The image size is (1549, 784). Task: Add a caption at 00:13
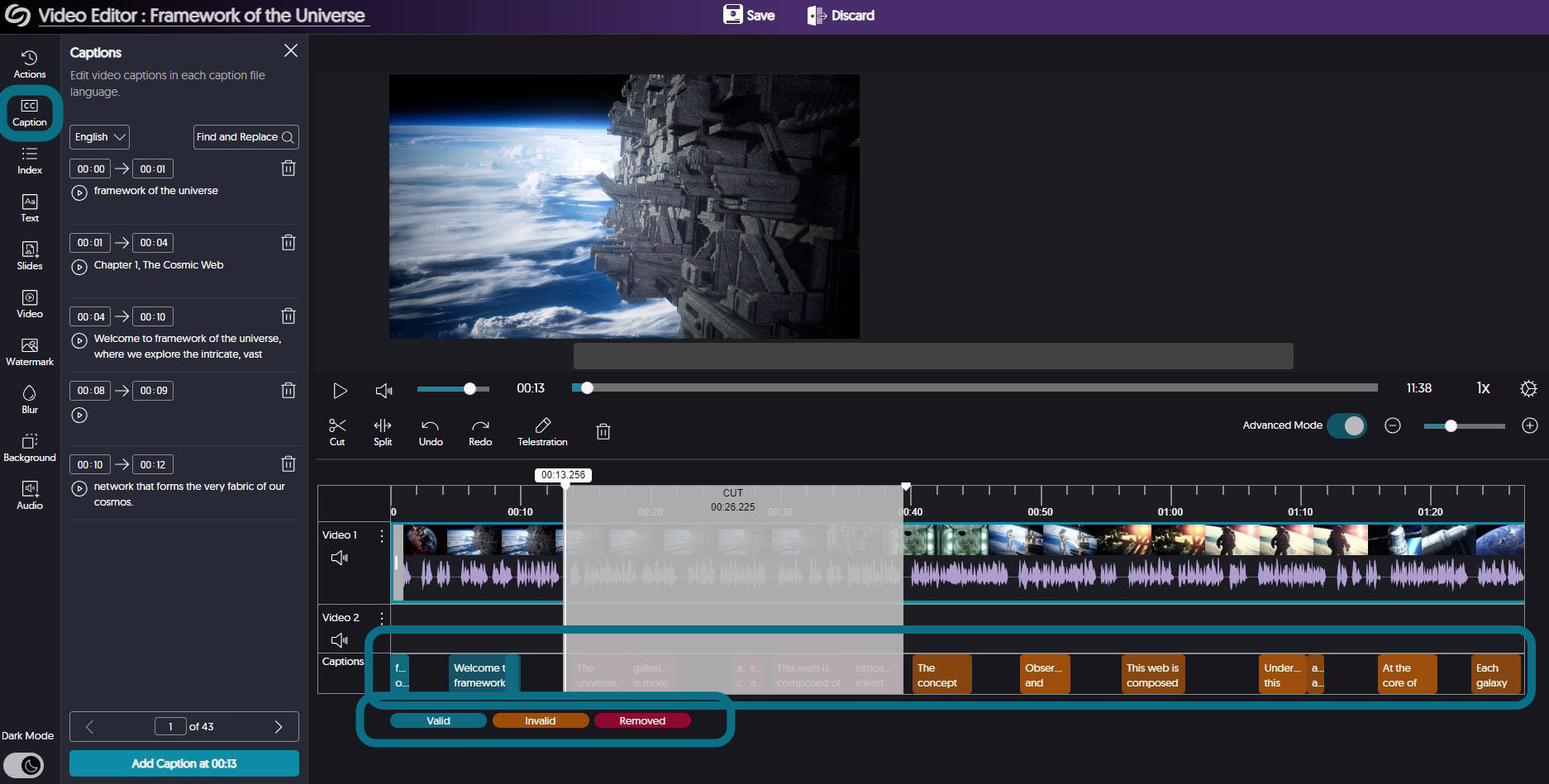pos(184,763)
